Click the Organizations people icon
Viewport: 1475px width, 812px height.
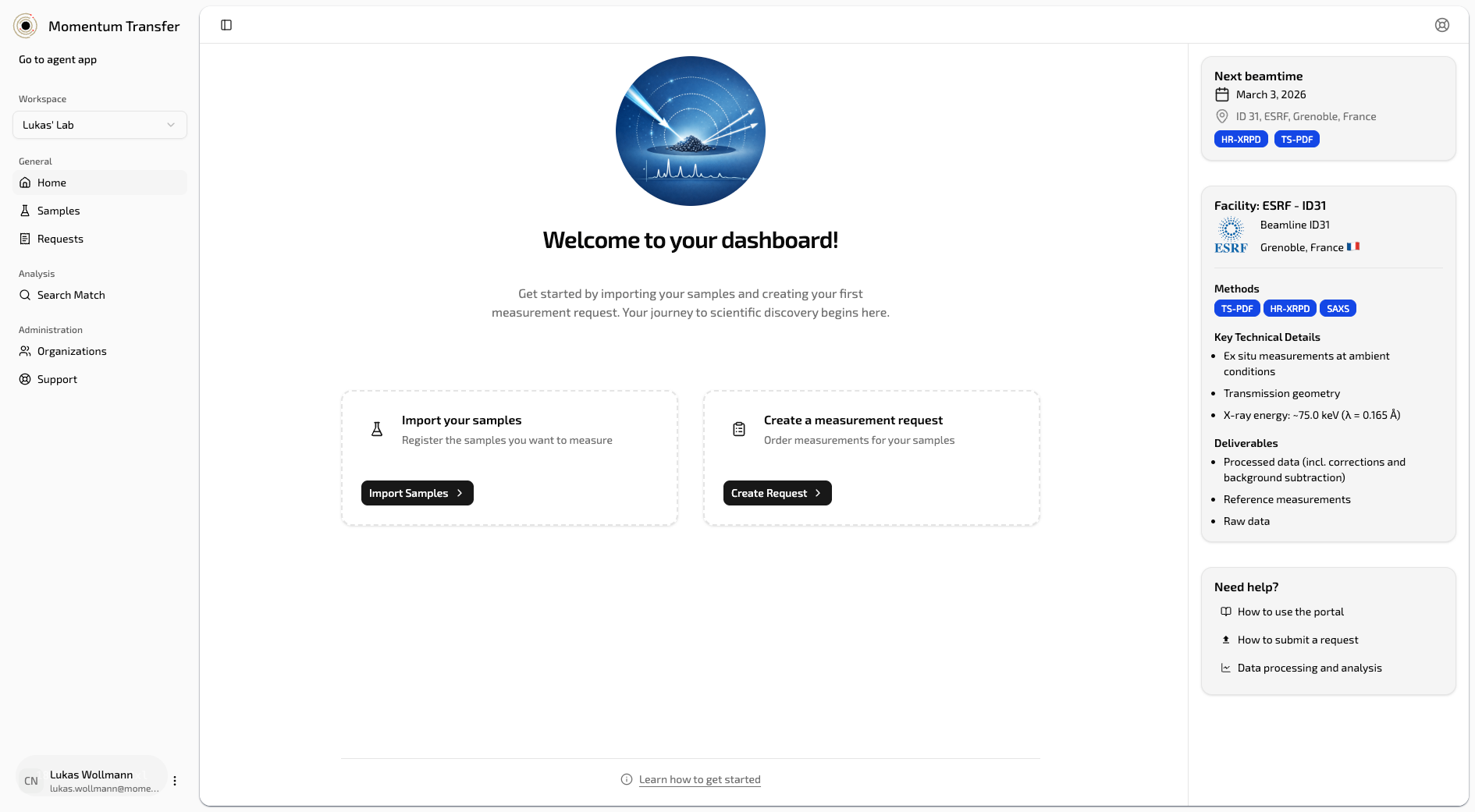pos(25,351)
